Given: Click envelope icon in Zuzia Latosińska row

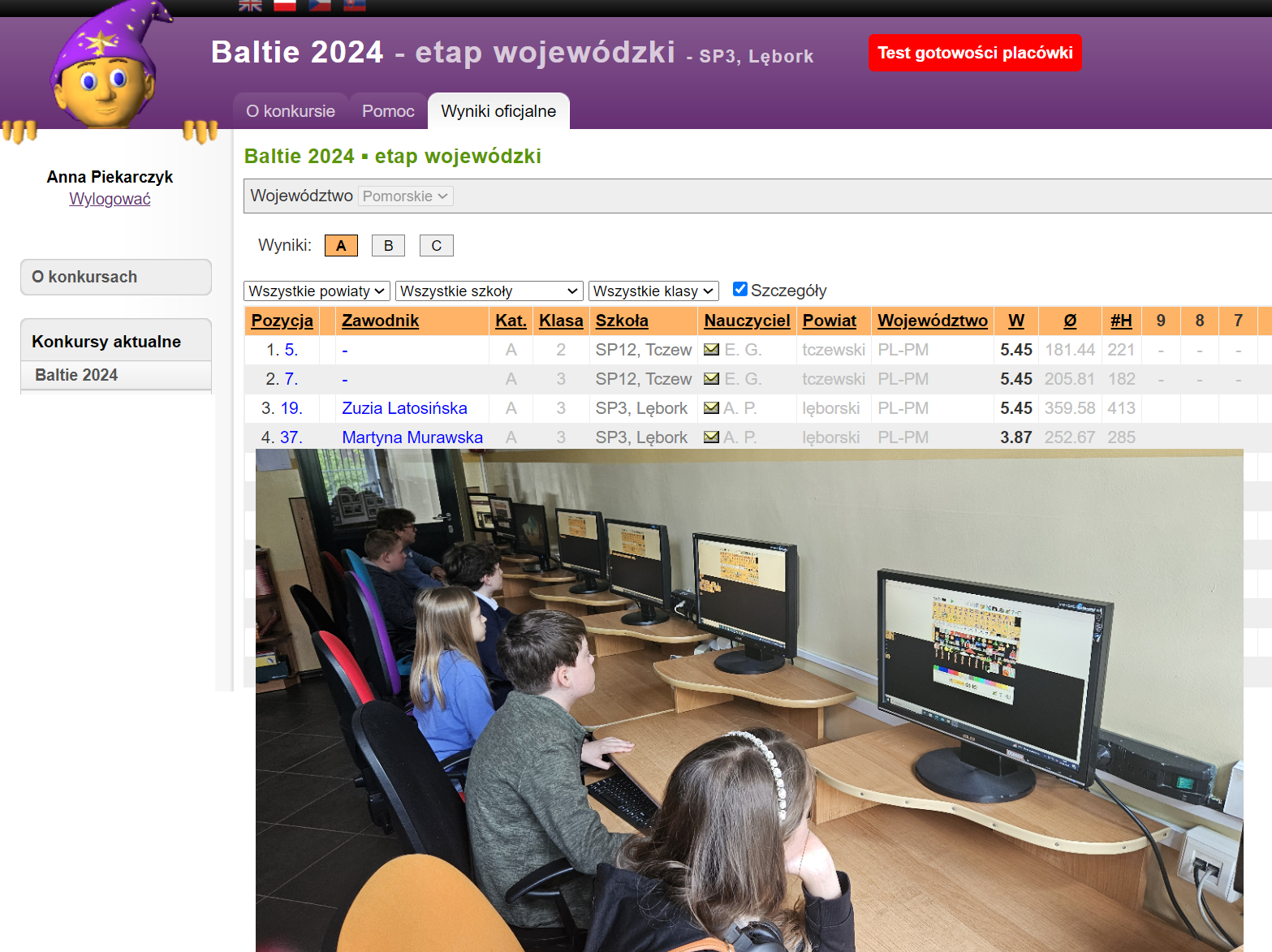Looking at the screenshot, I should coord(711,408).
